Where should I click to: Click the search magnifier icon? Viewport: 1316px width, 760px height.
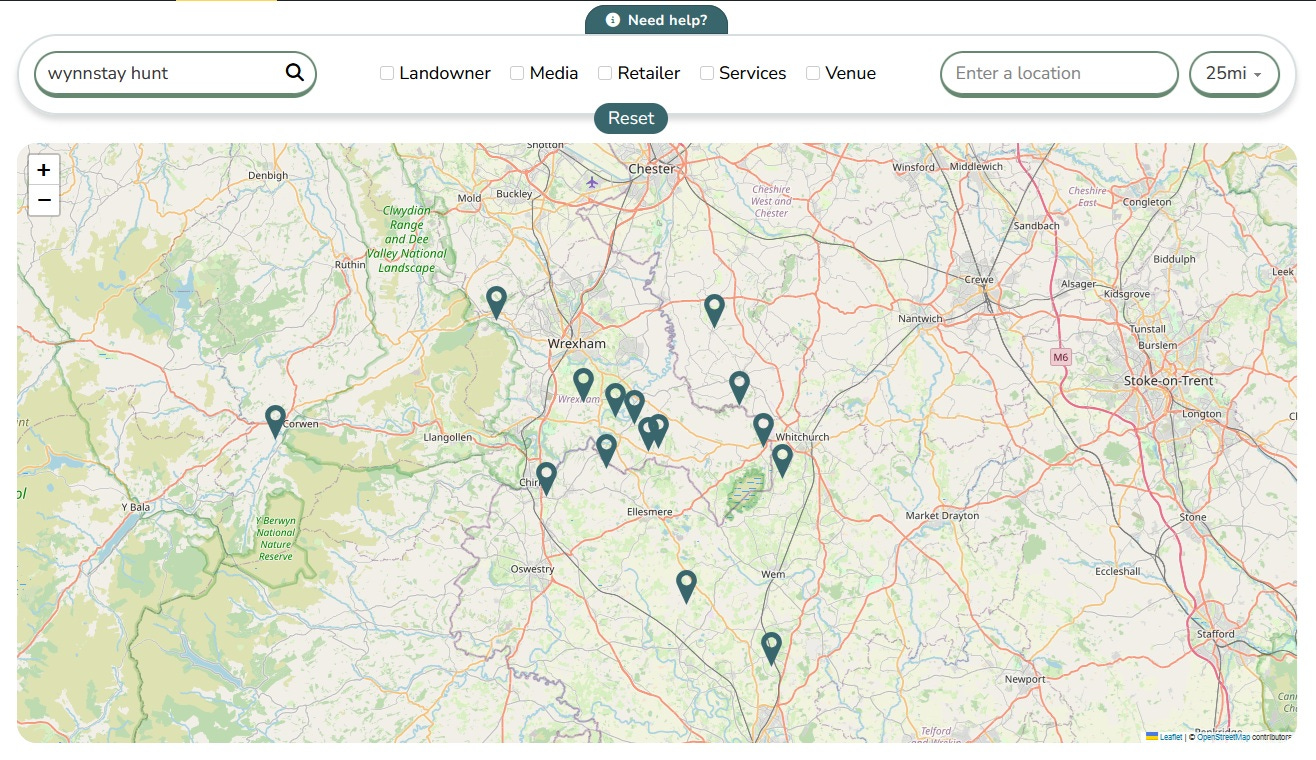coord(295,72)
